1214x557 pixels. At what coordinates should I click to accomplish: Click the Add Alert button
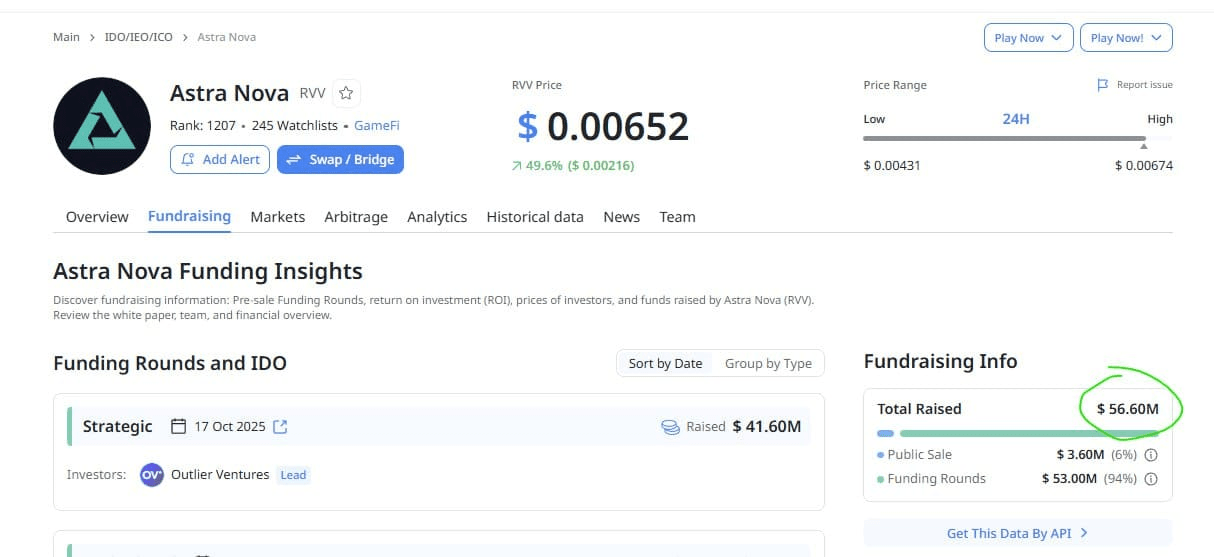coord(220,159)
